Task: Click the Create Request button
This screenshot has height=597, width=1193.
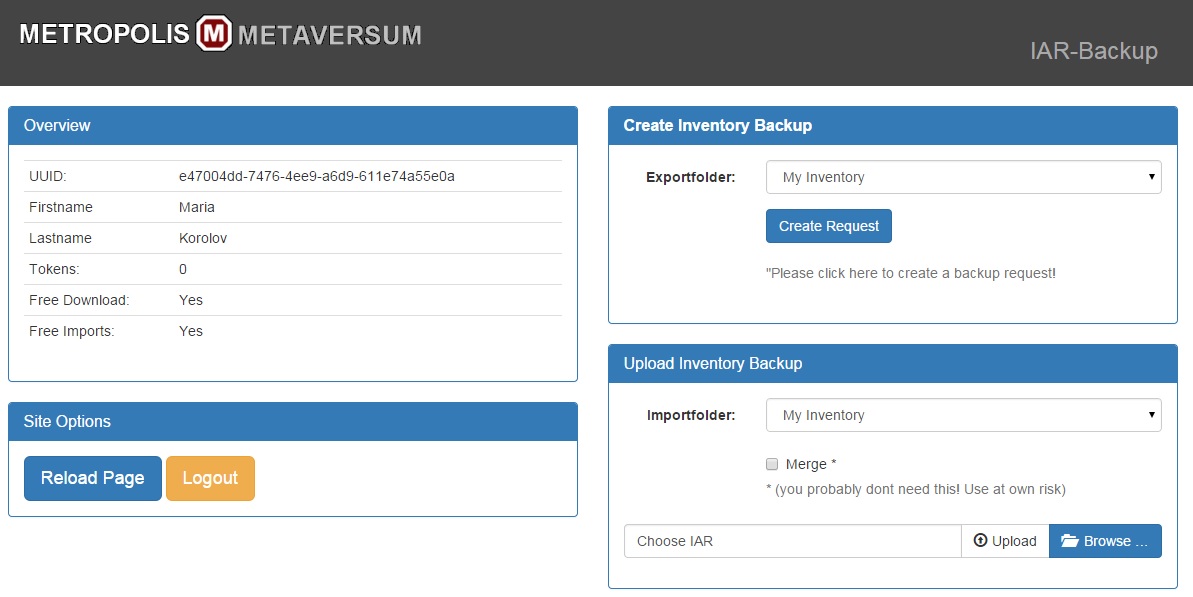Action: (x=829, y=226)
